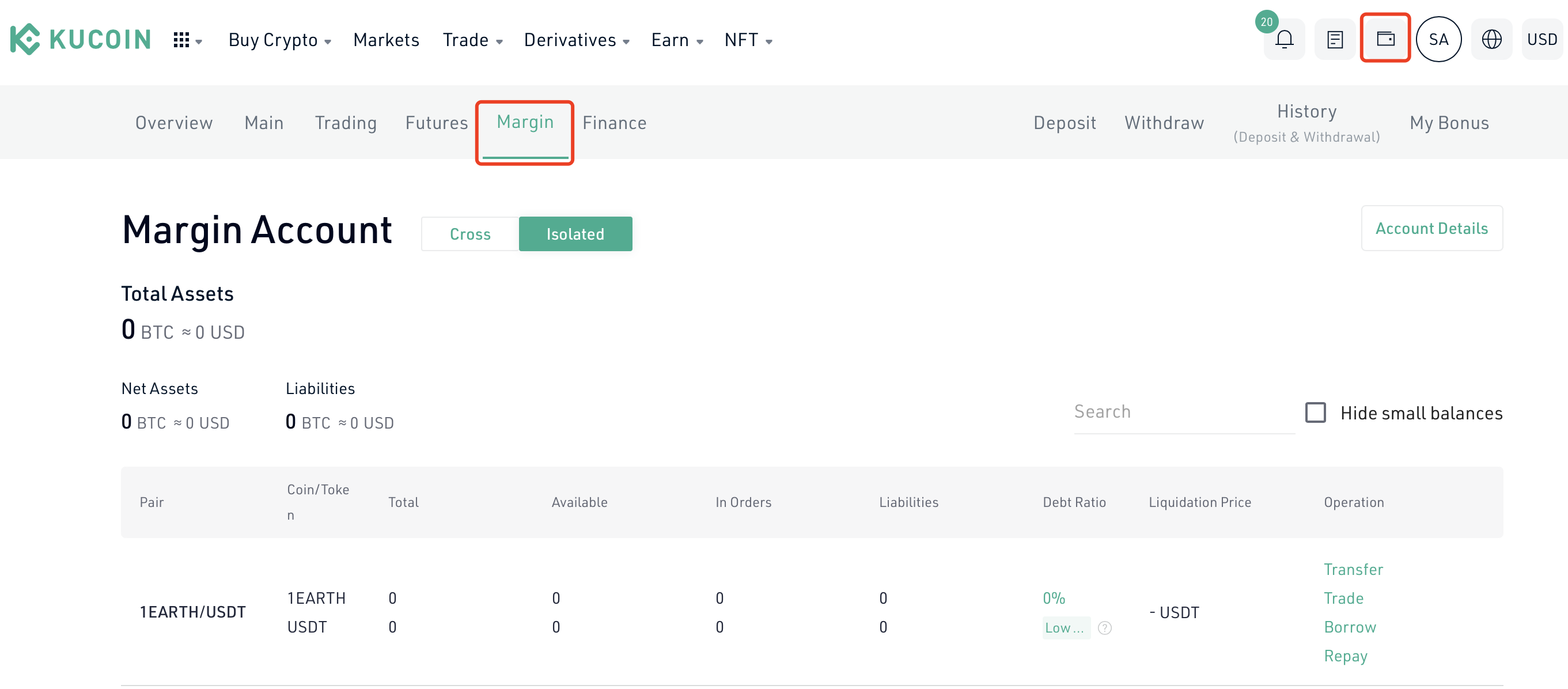The width and height of the screenshot is (1568, 689).
Task: Focus the Search input field
Action: [x=1184, y=412]
